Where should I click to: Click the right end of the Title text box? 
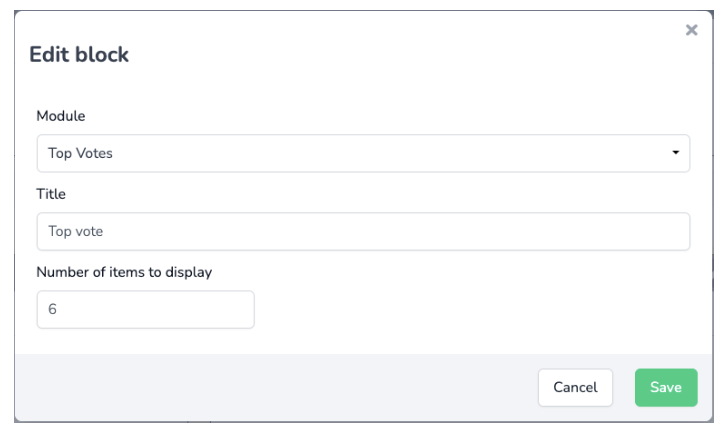[668, 231]
